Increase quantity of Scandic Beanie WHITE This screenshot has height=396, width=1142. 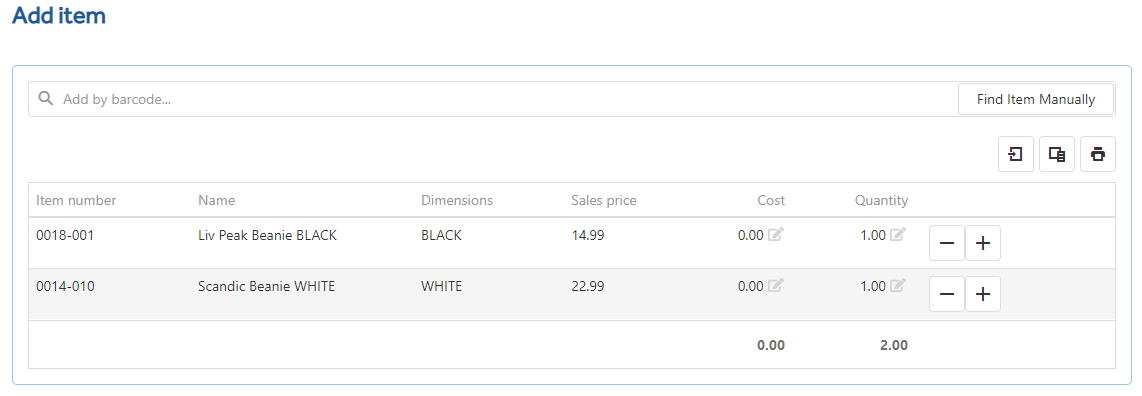(982, 294)
